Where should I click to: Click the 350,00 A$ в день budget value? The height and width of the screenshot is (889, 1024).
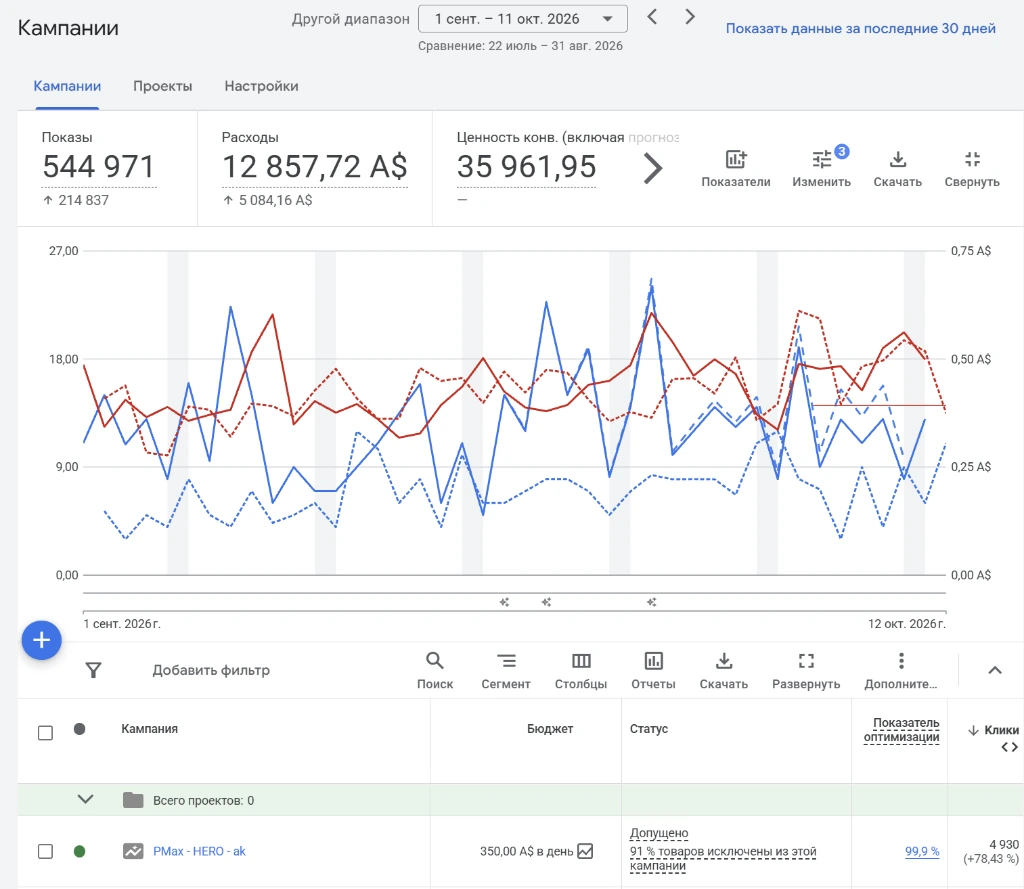point(526,851)
